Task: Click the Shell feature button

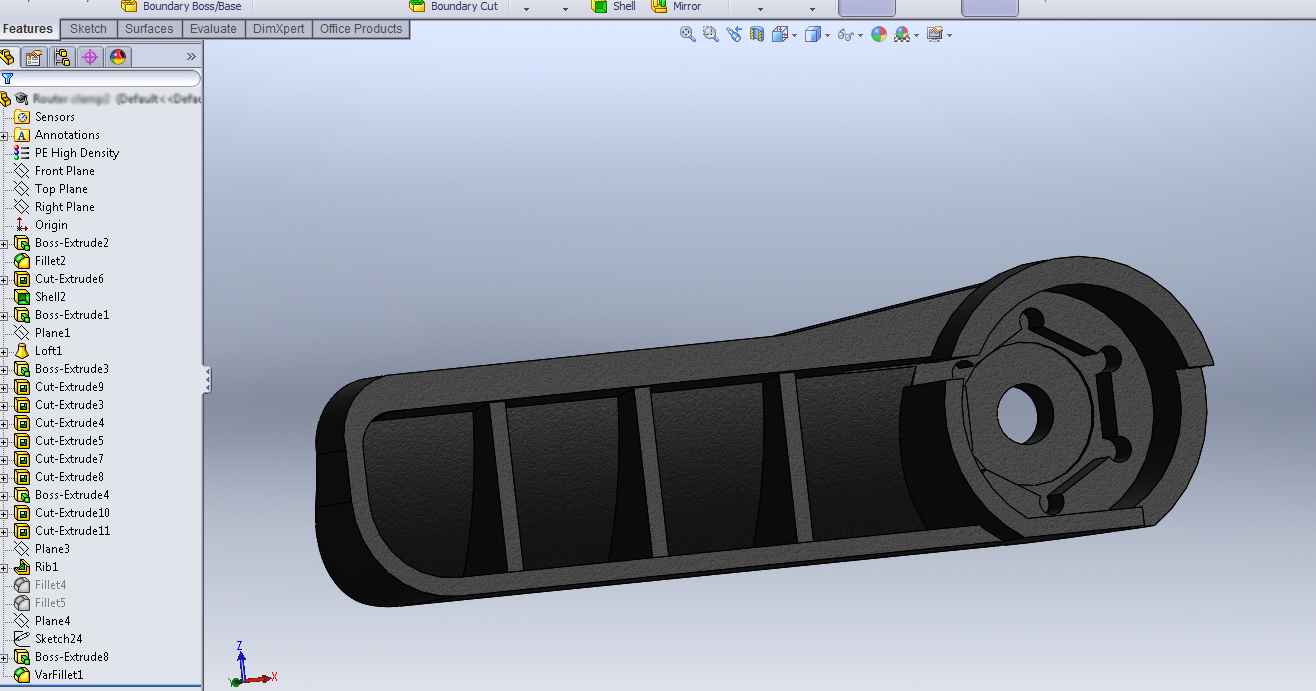Action: click(613, 6)
